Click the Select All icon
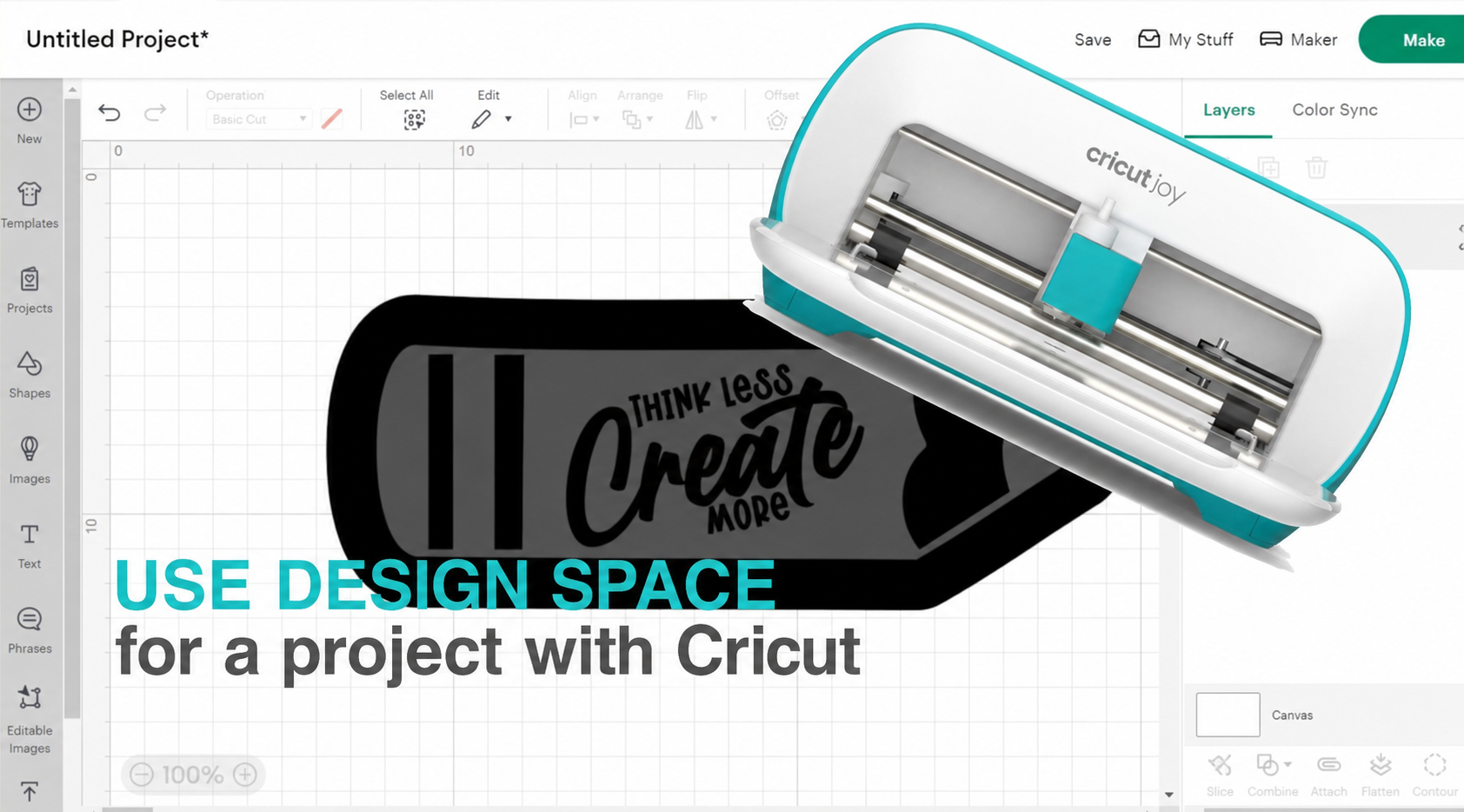Image resolution: width=1464 pixels, height=812 pixels. pos(414,120)
